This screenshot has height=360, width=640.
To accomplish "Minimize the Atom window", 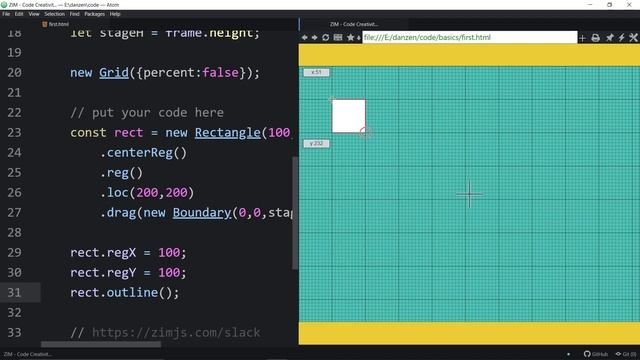I will click(x=590, y=5).
